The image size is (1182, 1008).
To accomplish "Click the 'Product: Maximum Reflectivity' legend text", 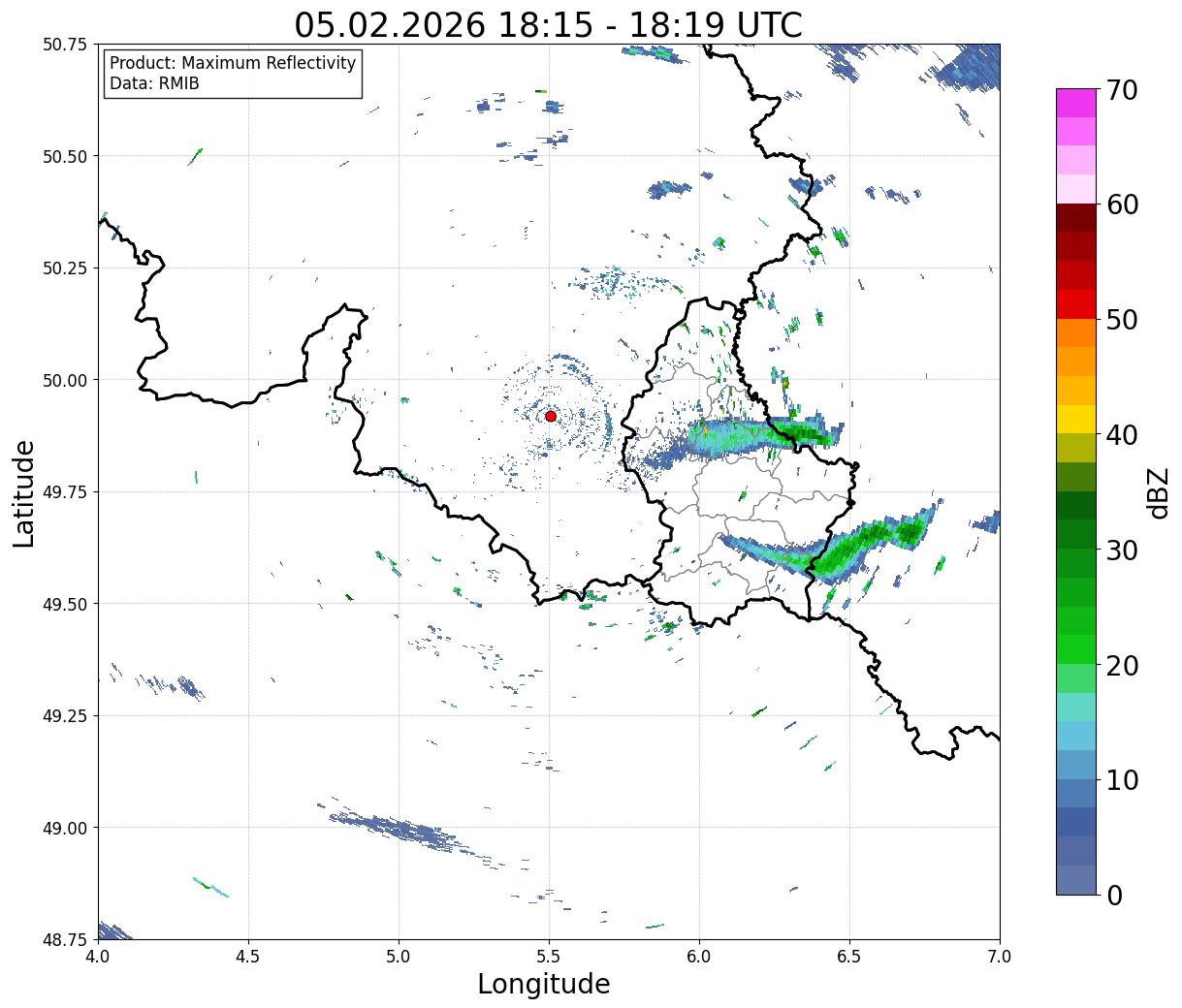I will pyautogui.click(x=233, y=63).
